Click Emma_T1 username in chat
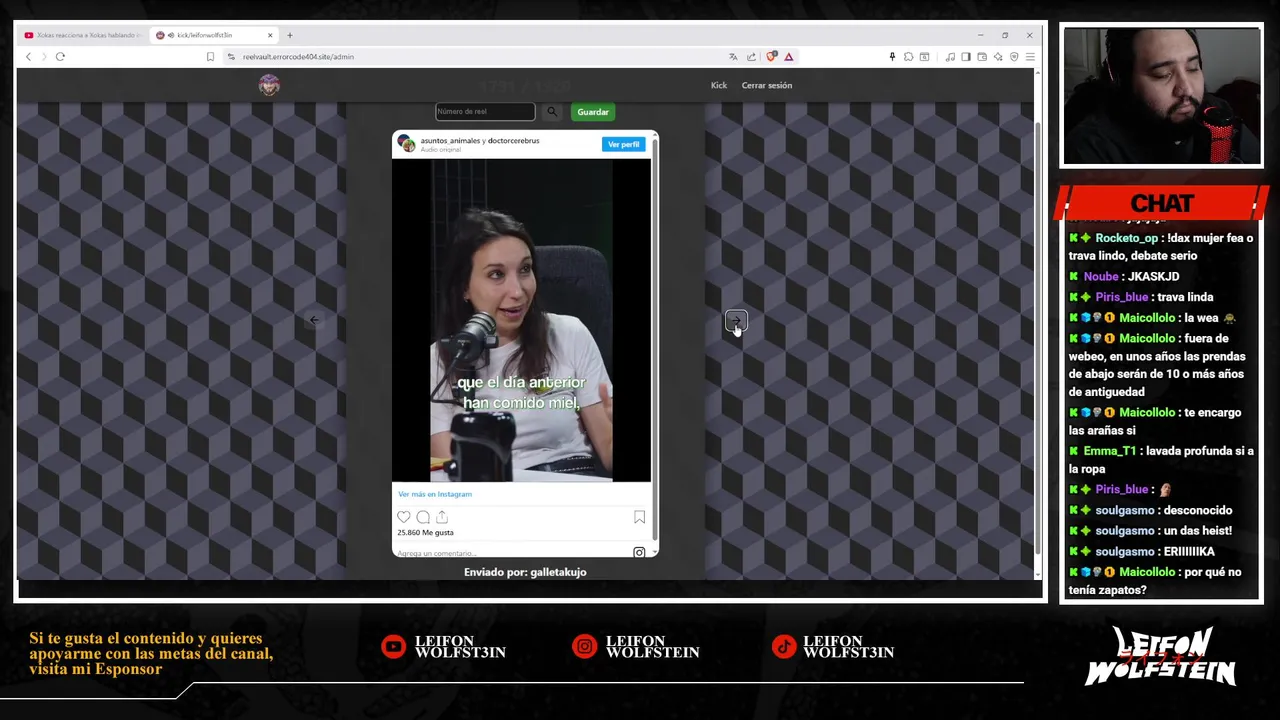The width and height of the screenshot is (1280, 720). point(1109,451)
